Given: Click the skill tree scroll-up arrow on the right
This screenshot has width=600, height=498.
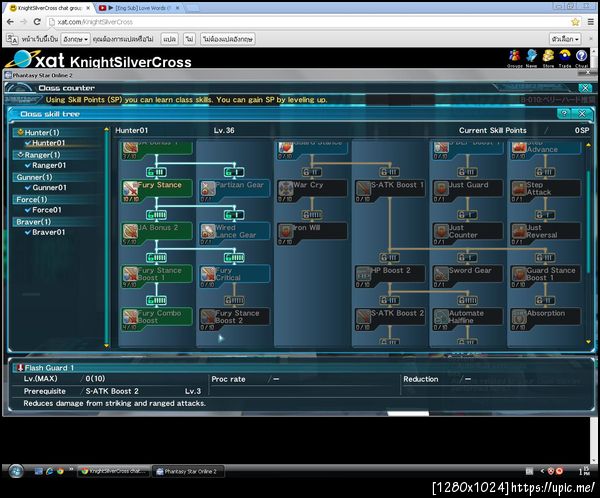Looking at the screenshot, I should pyautogui.click(x=589, y=145).
